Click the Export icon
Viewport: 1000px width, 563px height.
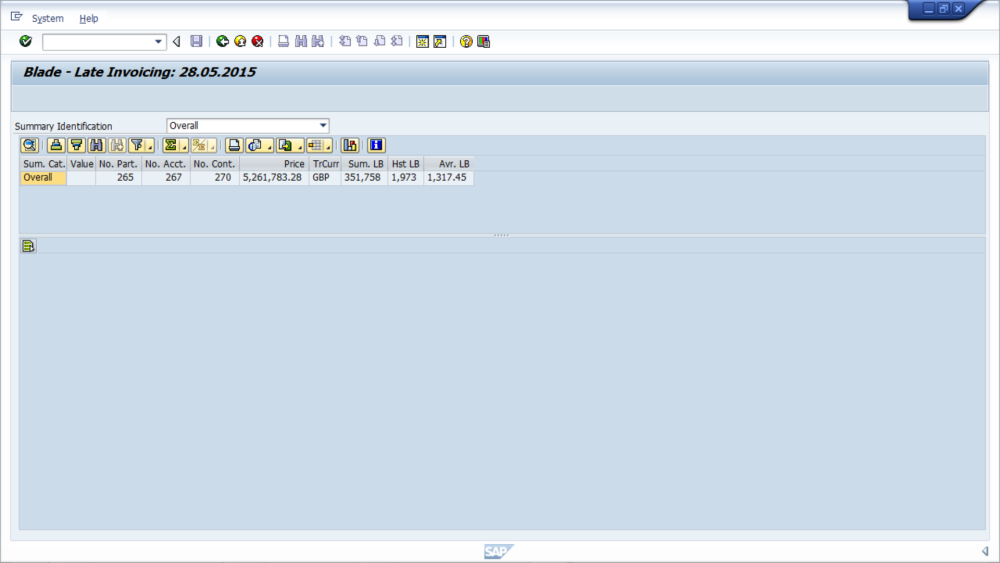pos(286,145)
